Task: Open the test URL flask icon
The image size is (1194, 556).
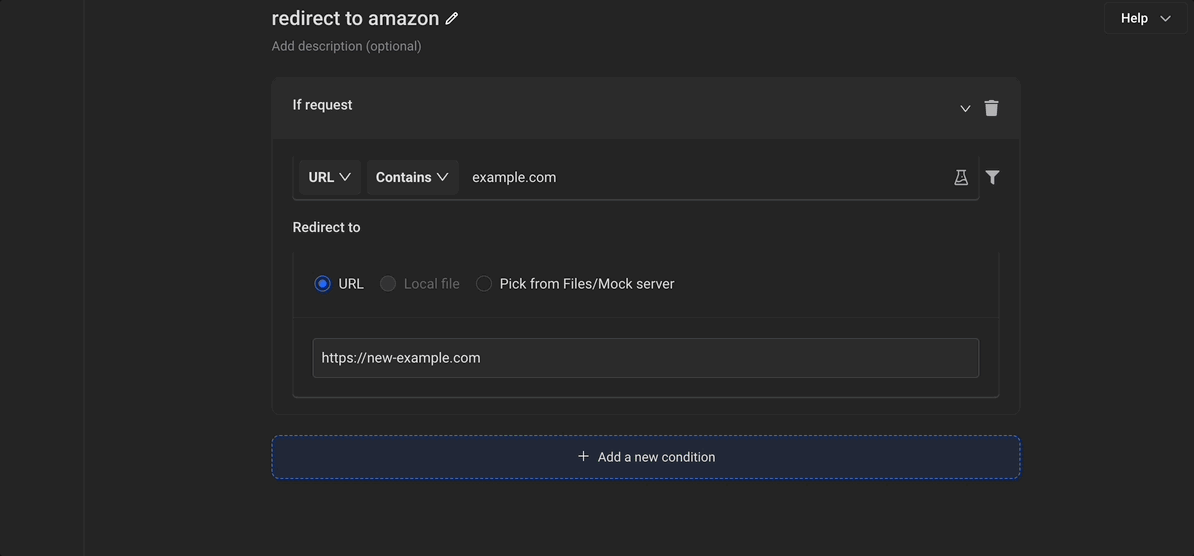Action: (x=961, y=177)
